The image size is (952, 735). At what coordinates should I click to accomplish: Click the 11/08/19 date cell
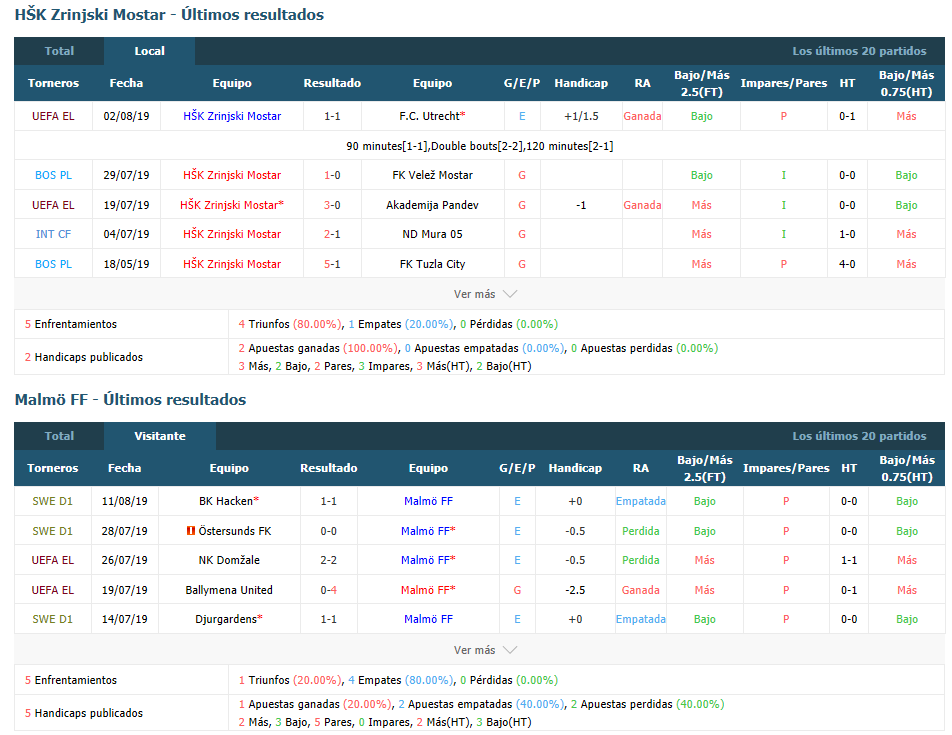click(124, 501)
